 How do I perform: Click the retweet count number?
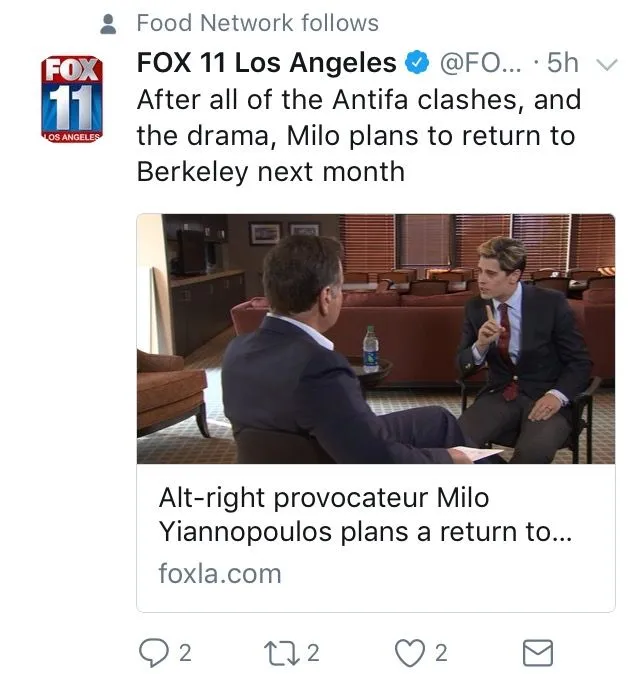pos(313,653)
